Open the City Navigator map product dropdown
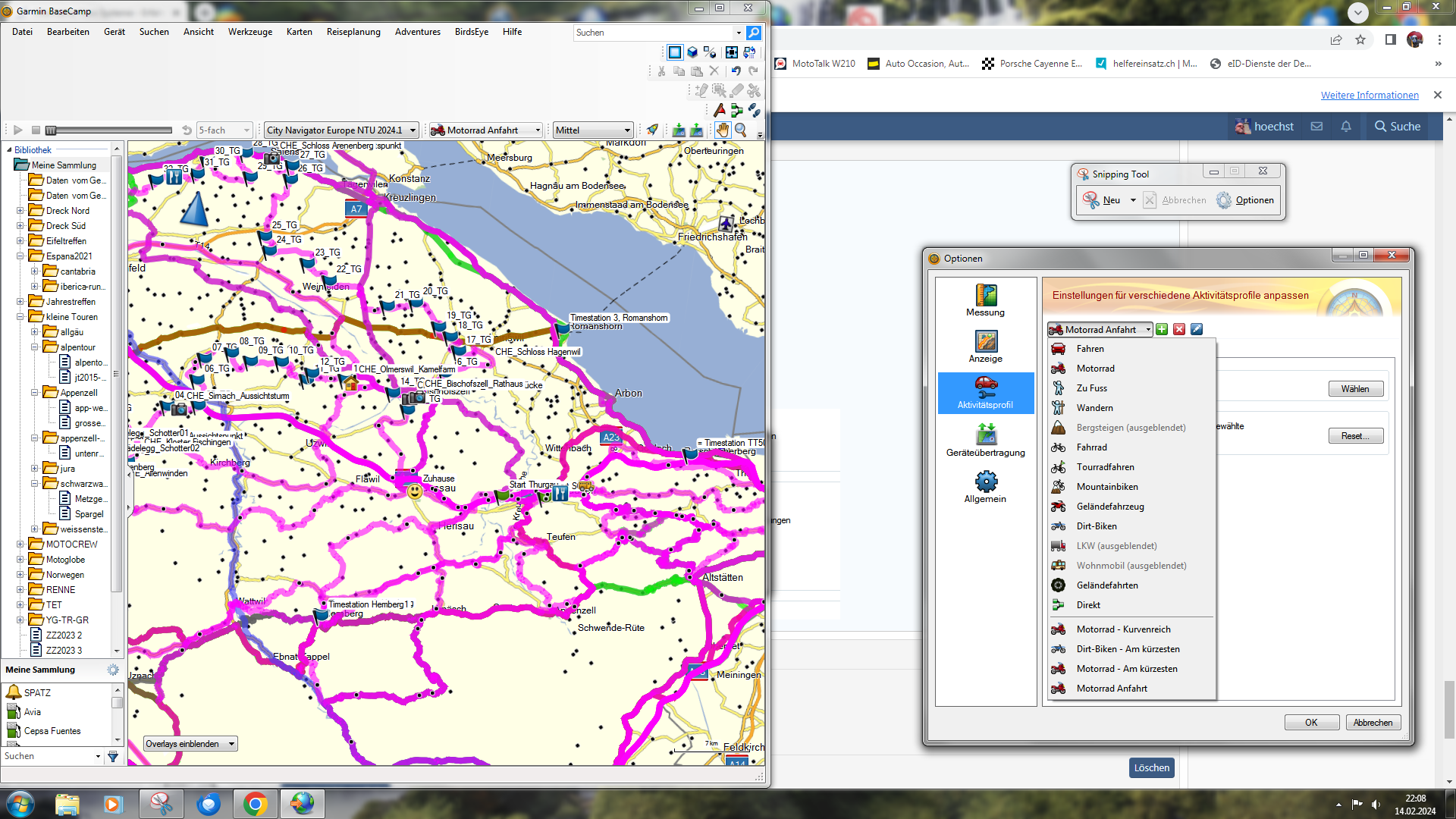The height and width of the screenshot is (819, 1456). tap(413, 130)
